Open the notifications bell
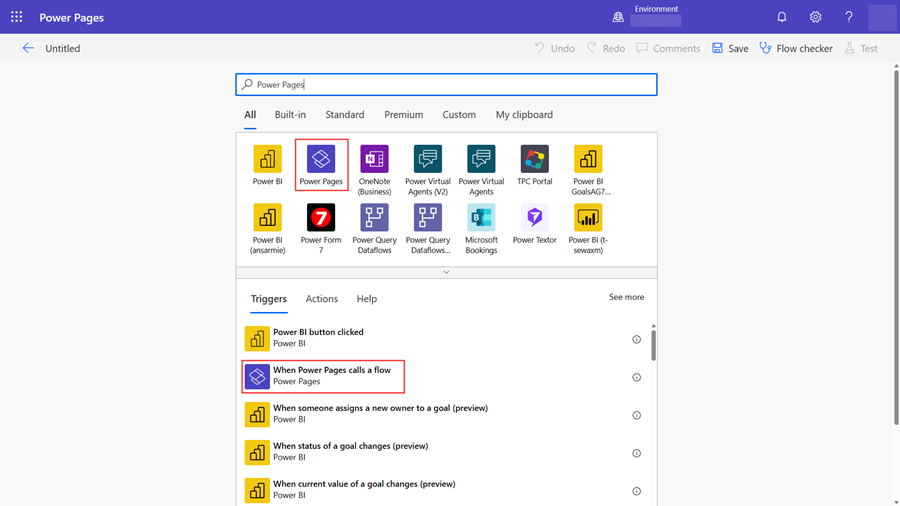Image resolution: width=900 pixels, height=506 pixels. (x=782, y=17)
